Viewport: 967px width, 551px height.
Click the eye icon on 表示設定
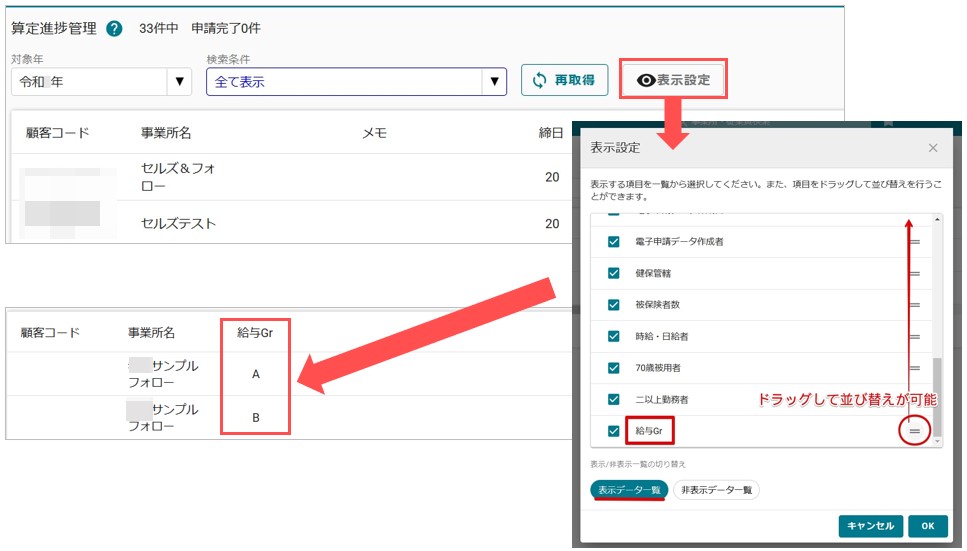pyautogui.click(x=646, y=81)
